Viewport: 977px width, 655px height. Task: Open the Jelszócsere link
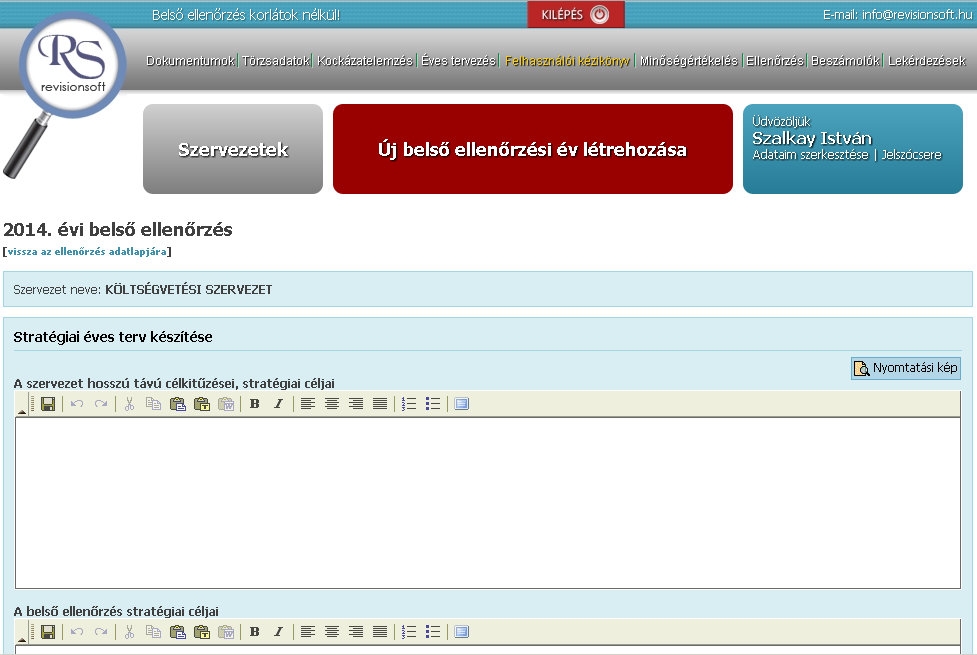tap(911, 155)
